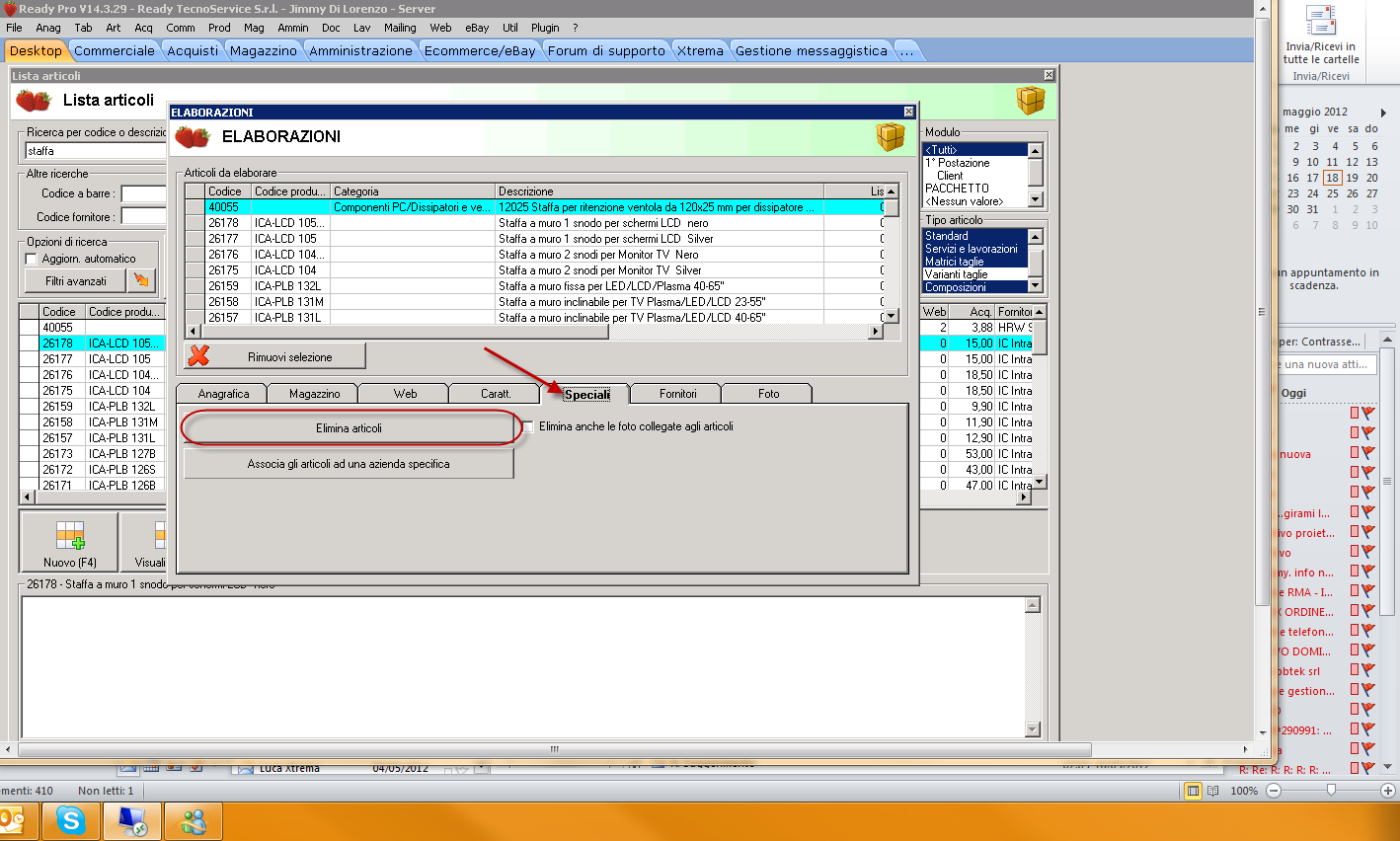
Task: Open the eBay menu
Action: point(477,28)
